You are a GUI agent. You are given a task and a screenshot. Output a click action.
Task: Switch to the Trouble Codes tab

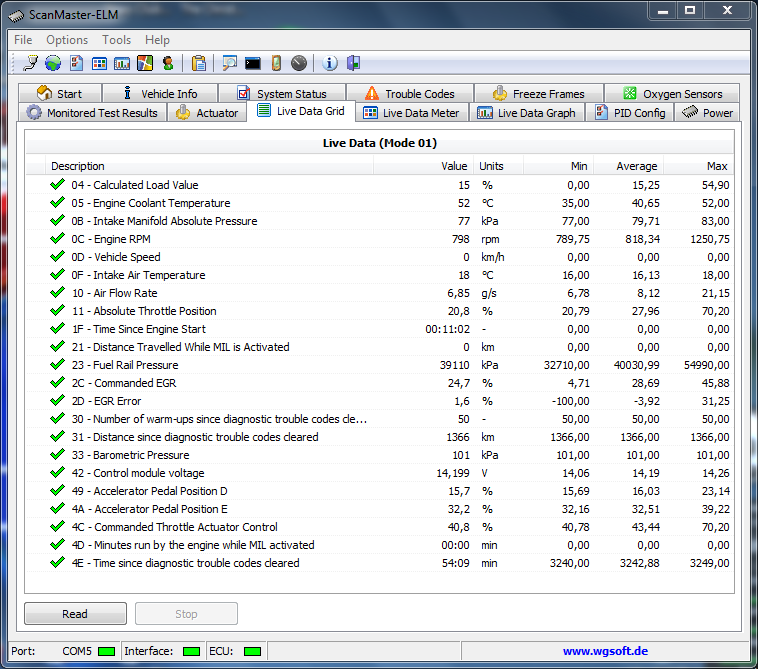[410, 94]
